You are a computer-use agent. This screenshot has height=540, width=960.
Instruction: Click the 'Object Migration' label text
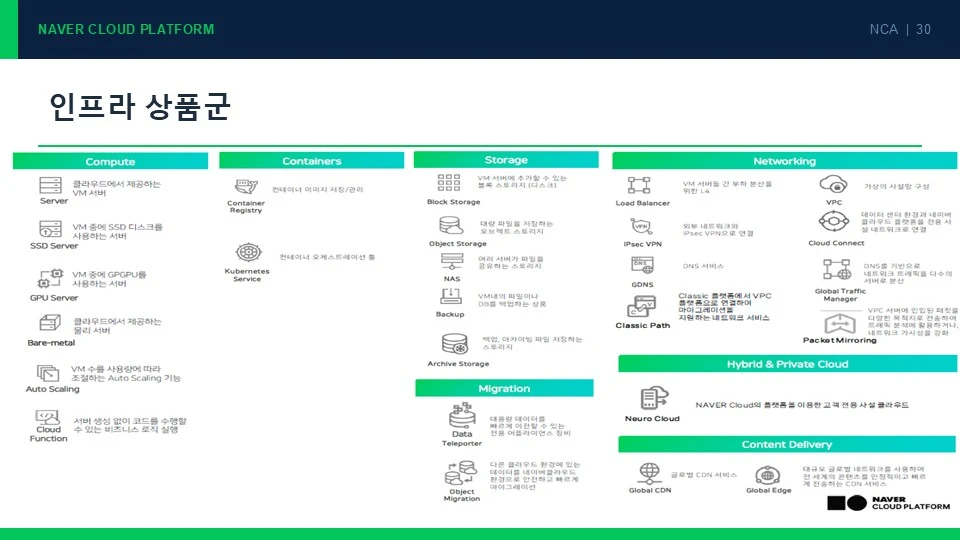[462, 495]
